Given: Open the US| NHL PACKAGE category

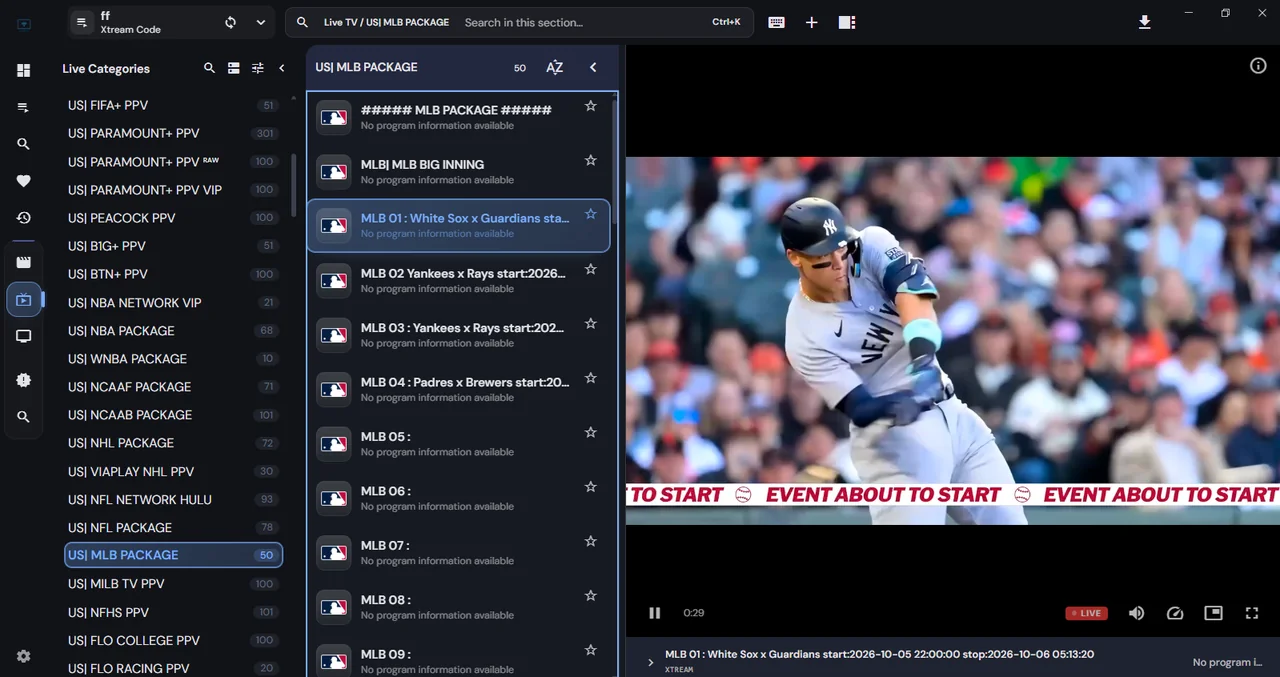Looking at the screenshot, I should tap(173, 443).
